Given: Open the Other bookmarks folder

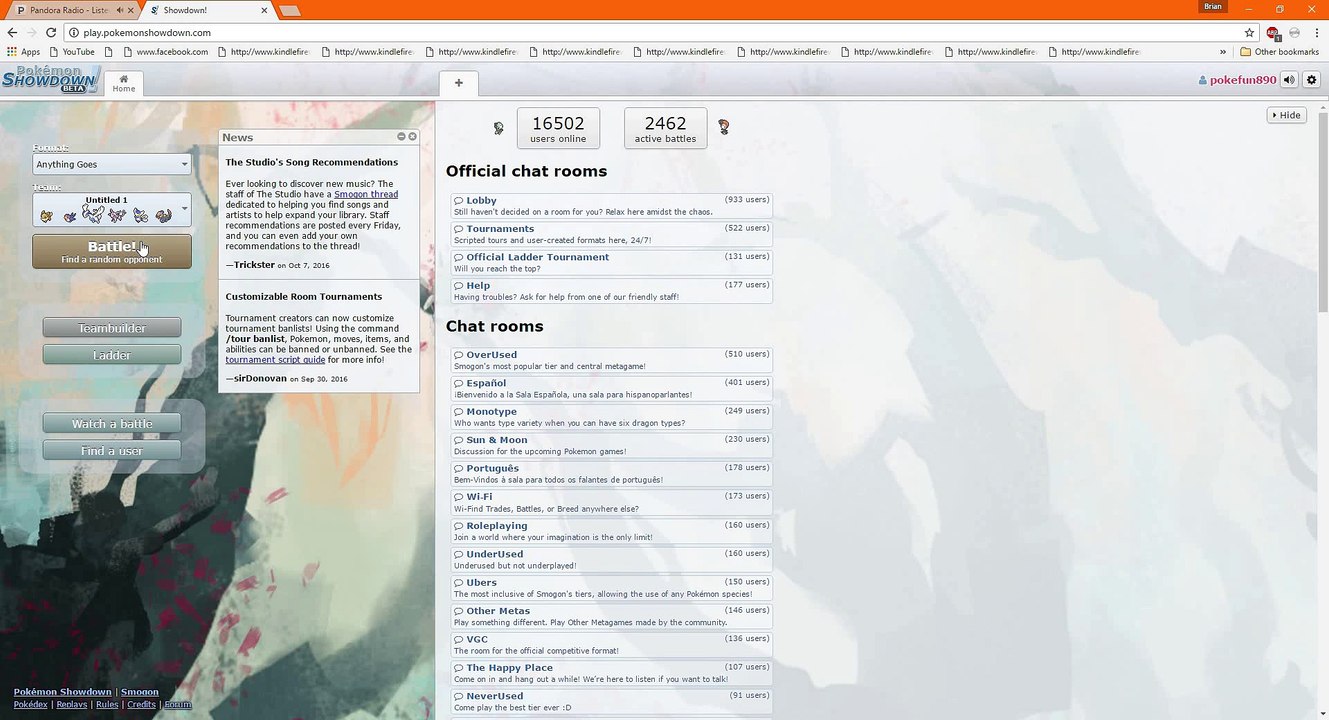Looking at the screenshot, I should click(x=1279, y=52).
